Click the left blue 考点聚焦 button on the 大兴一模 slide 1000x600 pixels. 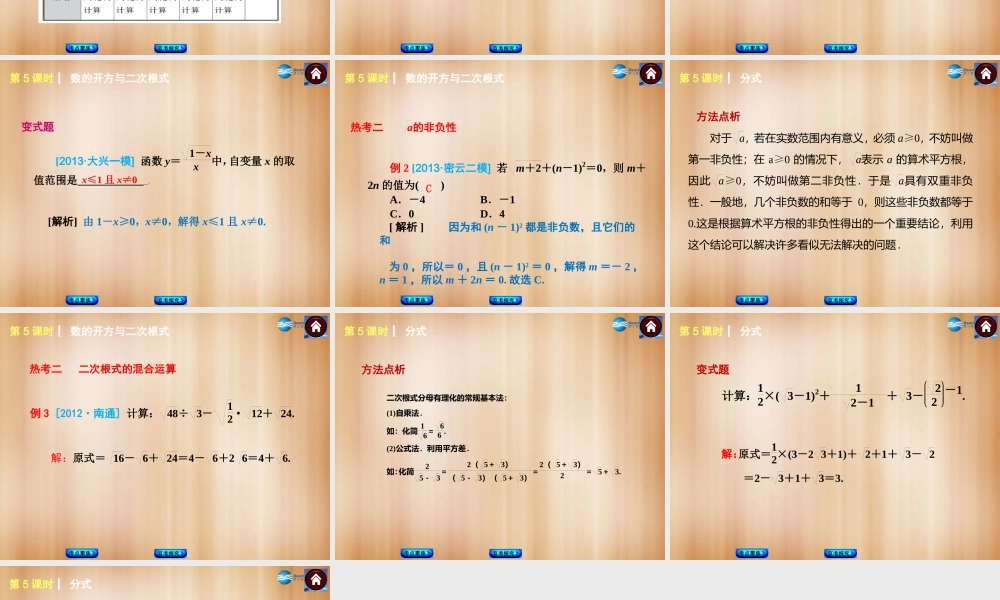(x=82, y=300)
